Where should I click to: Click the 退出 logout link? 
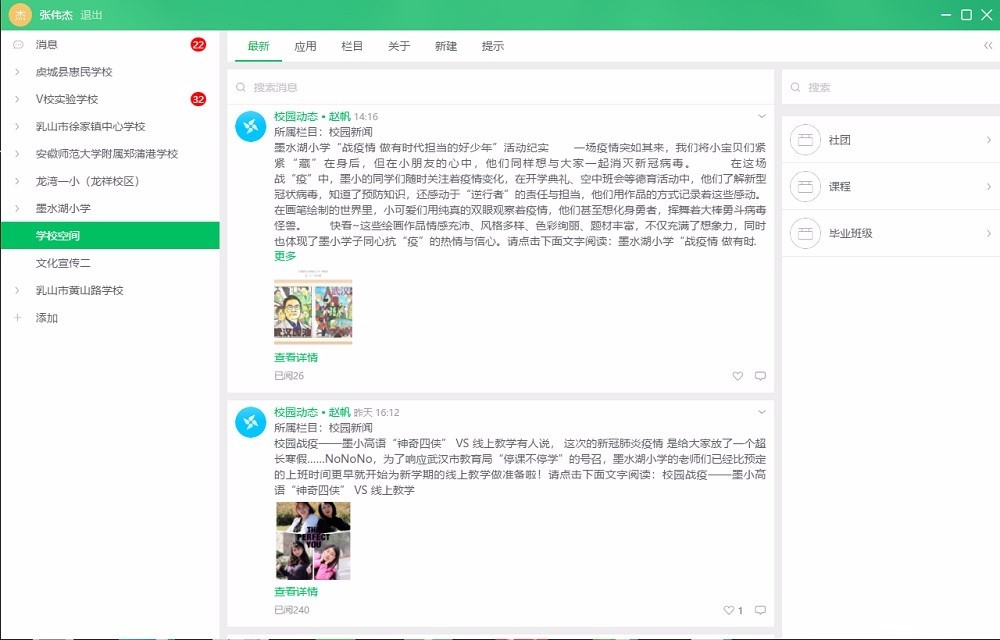tap(91, 15)
